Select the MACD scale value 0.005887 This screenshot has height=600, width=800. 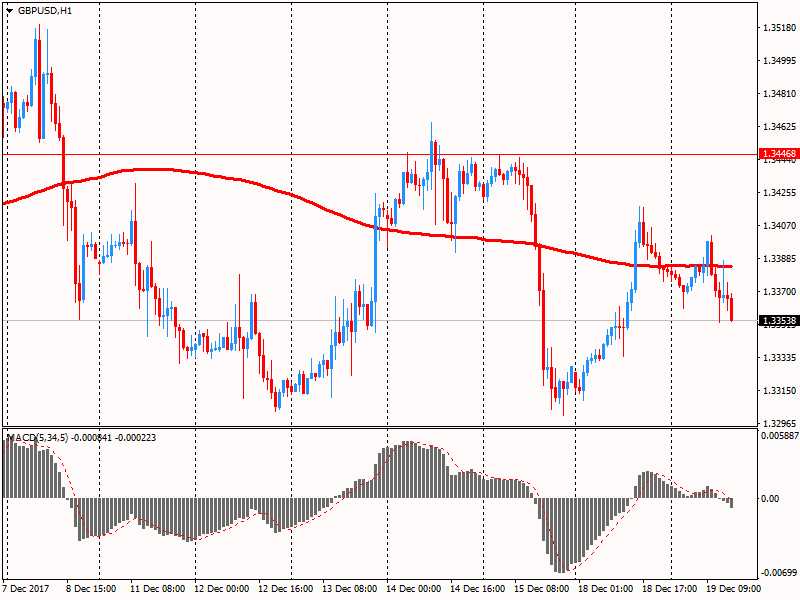point(780,436)
